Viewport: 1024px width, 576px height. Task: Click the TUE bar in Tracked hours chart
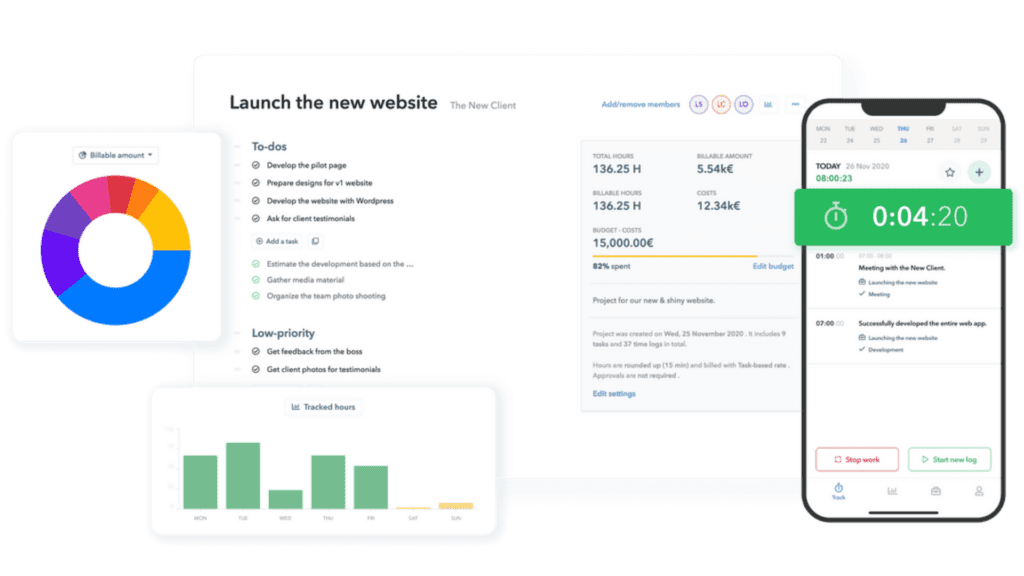(243, 475)
